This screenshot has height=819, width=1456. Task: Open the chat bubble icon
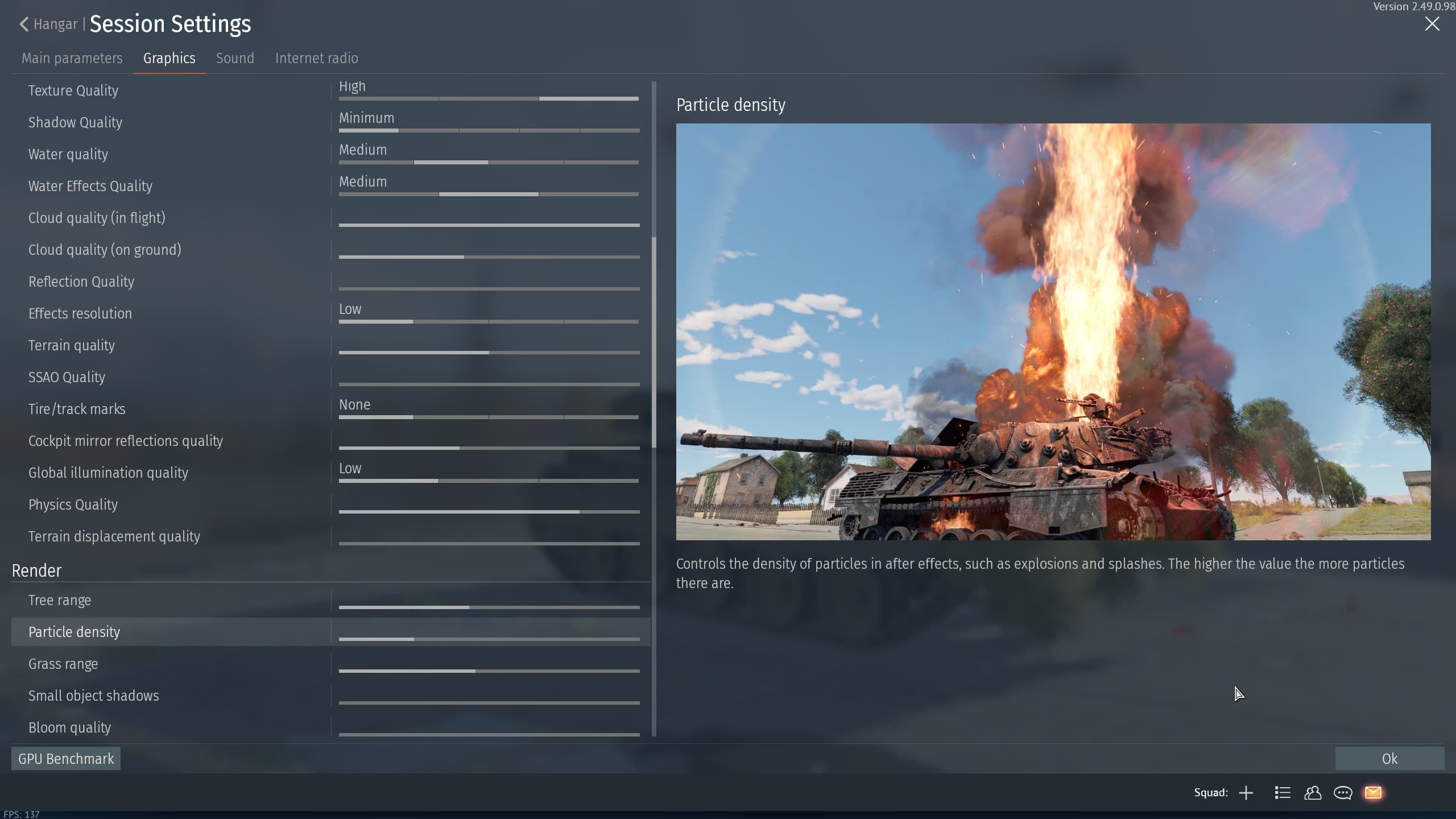tap(1343, 793)
